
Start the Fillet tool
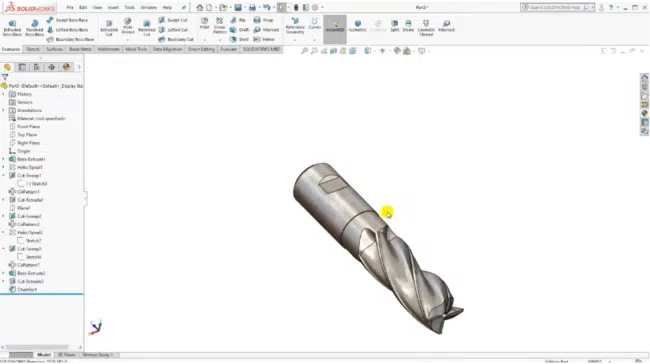tap(204, 24)
